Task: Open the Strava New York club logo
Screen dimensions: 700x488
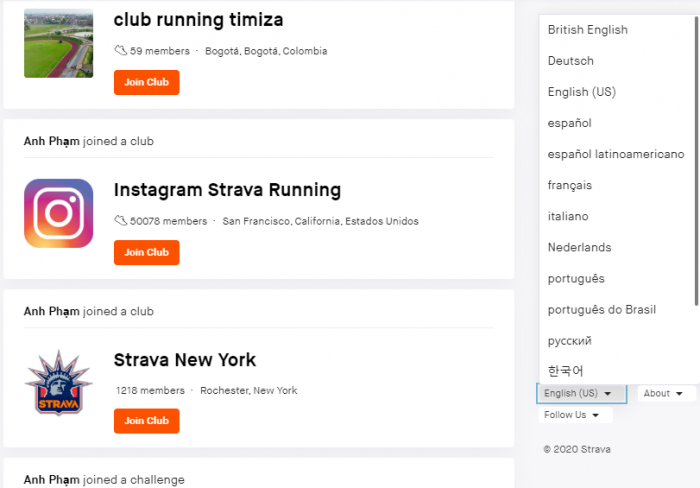Action: point(58,383)
